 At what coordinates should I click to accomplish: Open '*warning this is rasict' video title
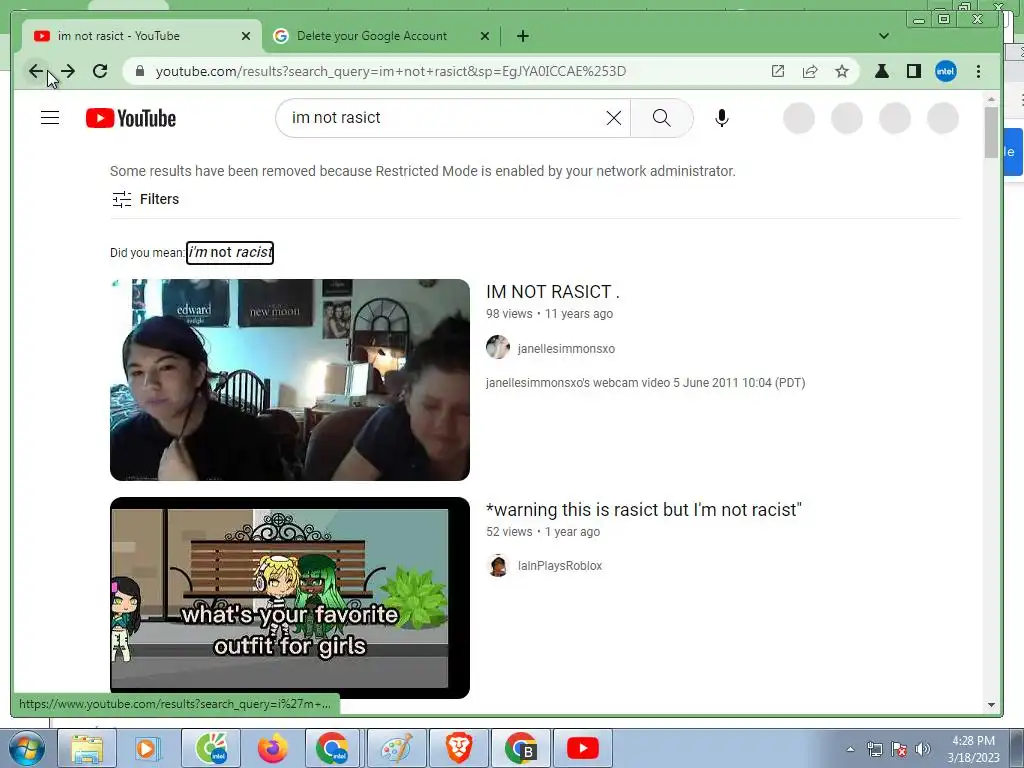pyautogui.click(x=643, y=509)
